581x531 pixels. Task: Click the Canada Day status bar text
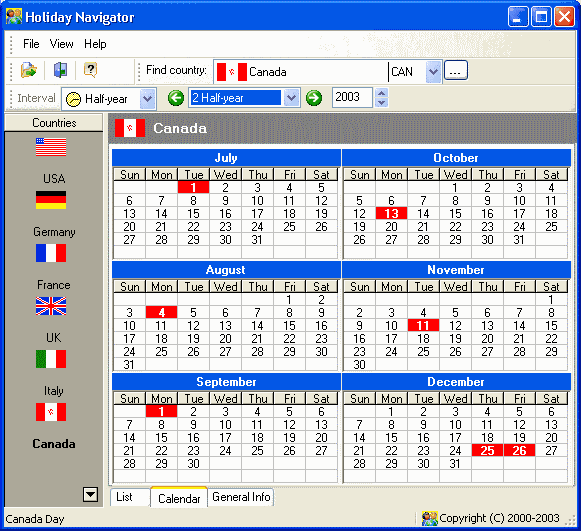(x=35, y=519)
